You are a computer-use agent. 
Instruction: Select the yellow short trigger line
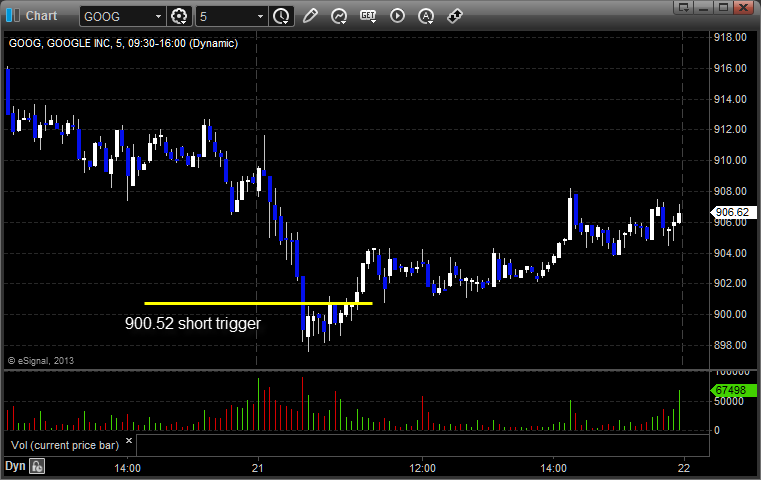(258, 303)
